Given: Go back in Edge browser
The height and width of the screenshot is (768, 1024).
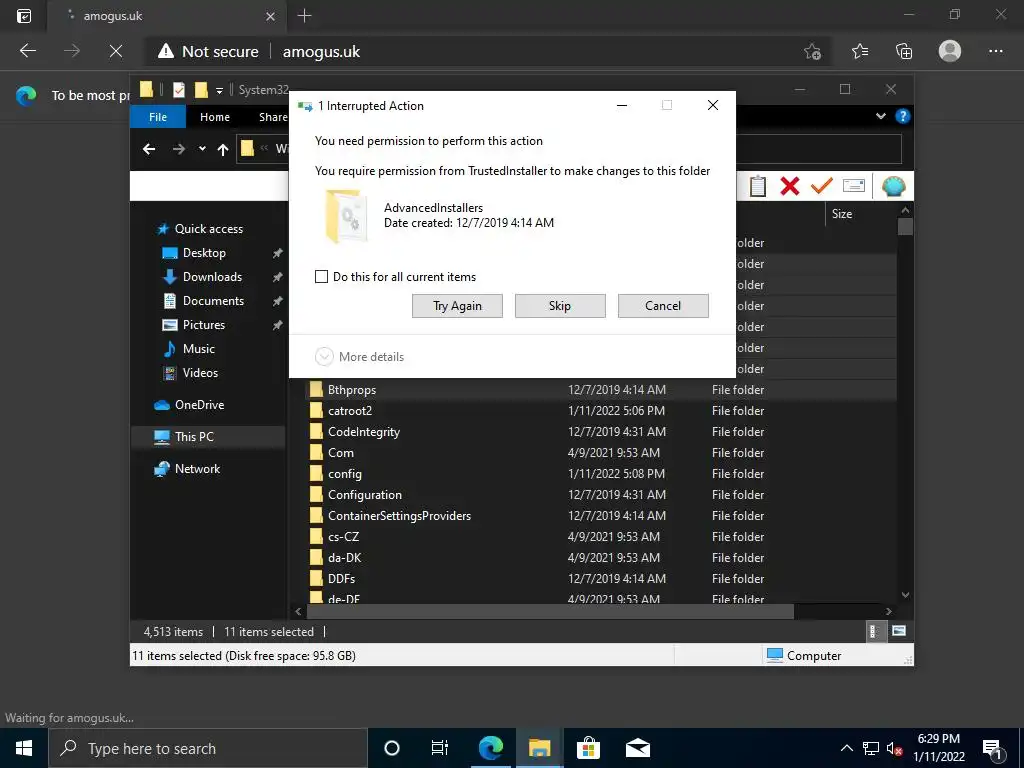Looking at the screenshot, I should tap(27, 51).
